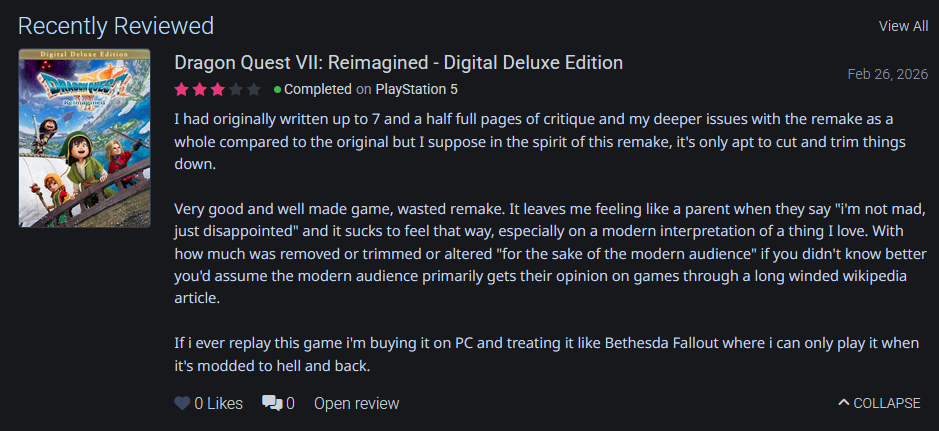
Task: Select the Dragon Quest VII cover thumbnail
Action: tap(84, 137)
